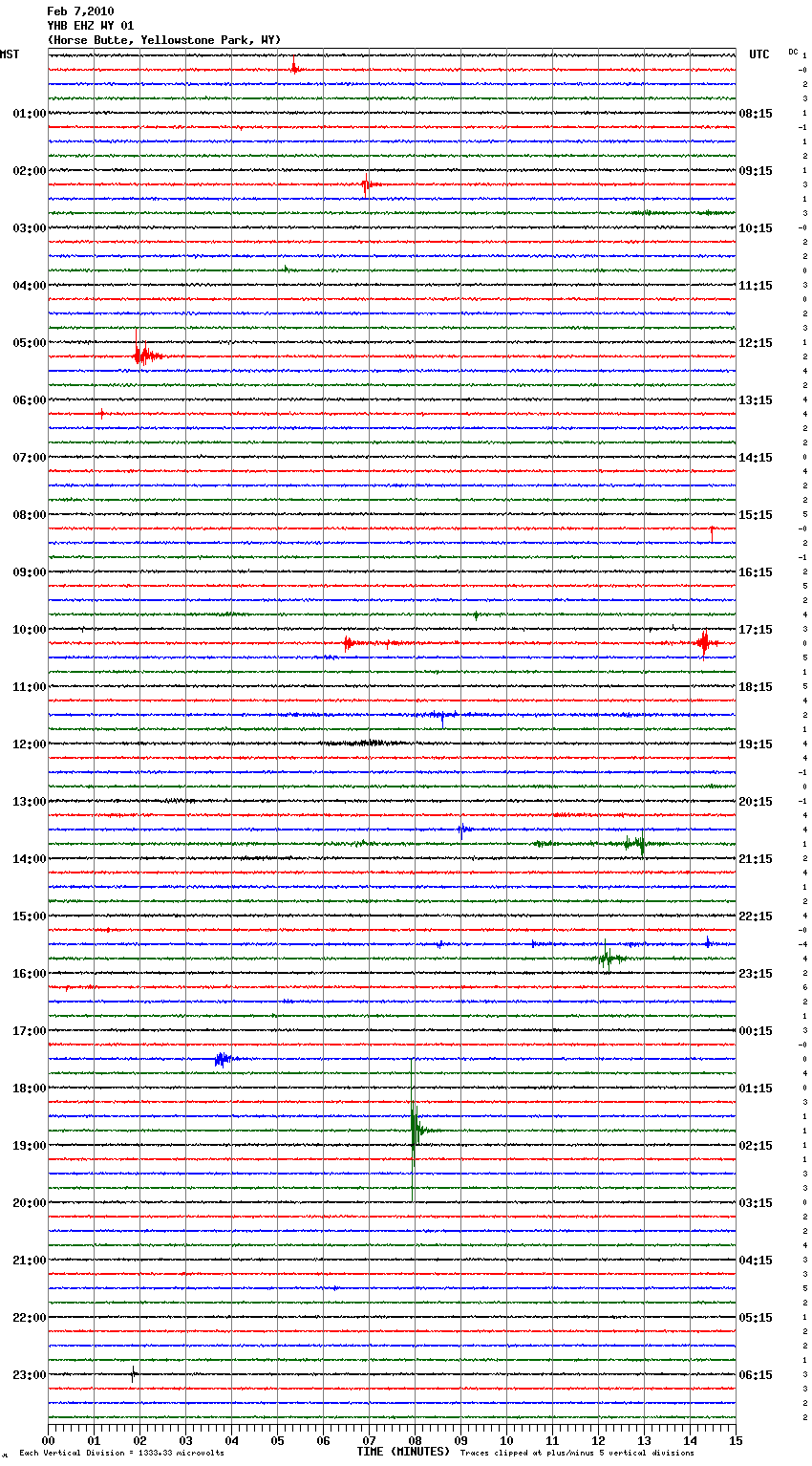
Task: Click the black spike on the 23:00 trace
Action: pyautogui.click(x=133, y=1374)
